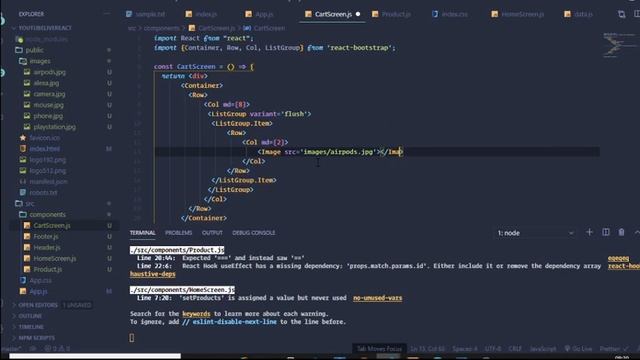
Task: Switch to the Terminal panel tab
Action: point(142,233)
